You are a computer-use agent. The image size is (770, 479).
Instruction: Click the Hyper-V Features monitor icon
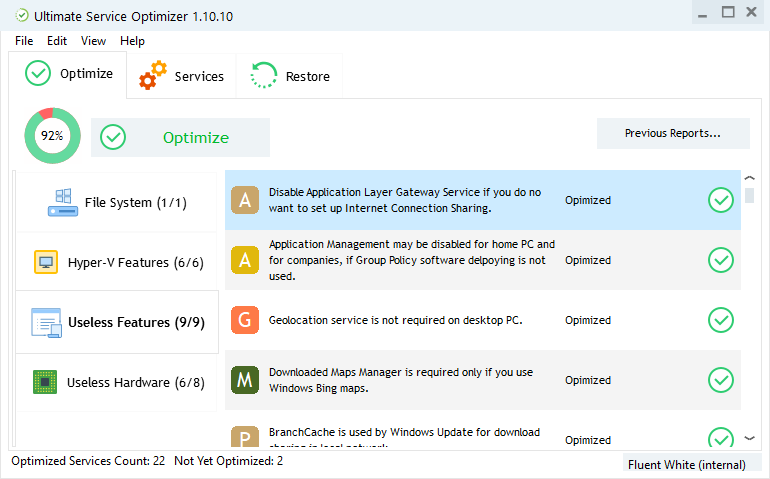point(46,263)
